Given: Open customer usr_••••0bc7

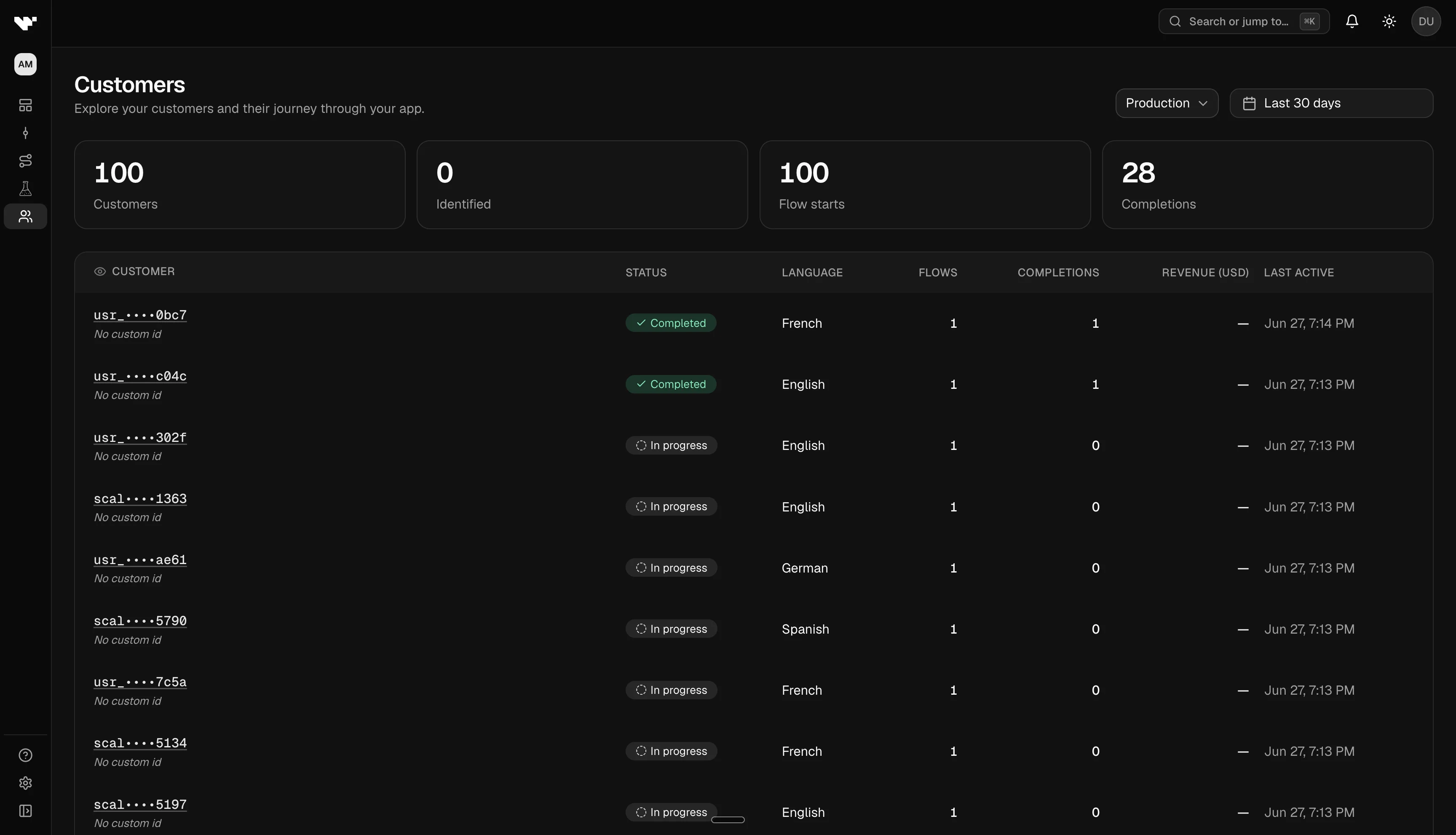Looking at the screenshot, I should click(x=140, y=316).
